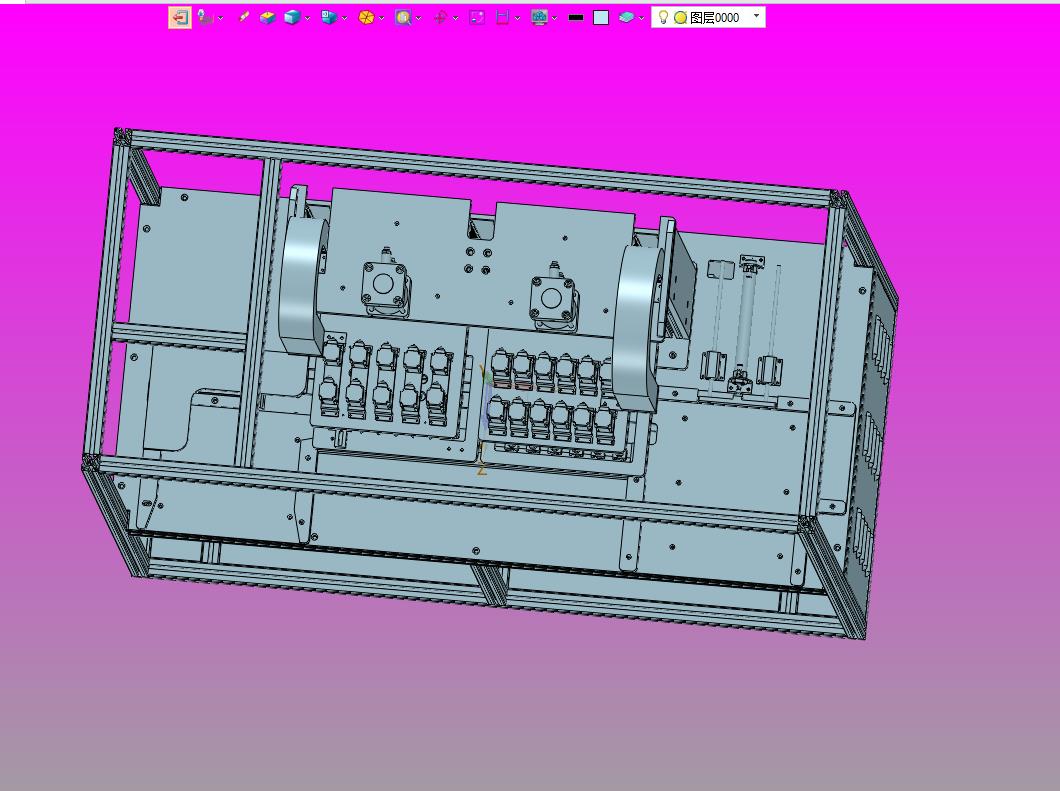The width and height of the screenshot is (1060, 791).
Task: Pick the light blue fill color swatch
Action: click(x=601, y=18)
